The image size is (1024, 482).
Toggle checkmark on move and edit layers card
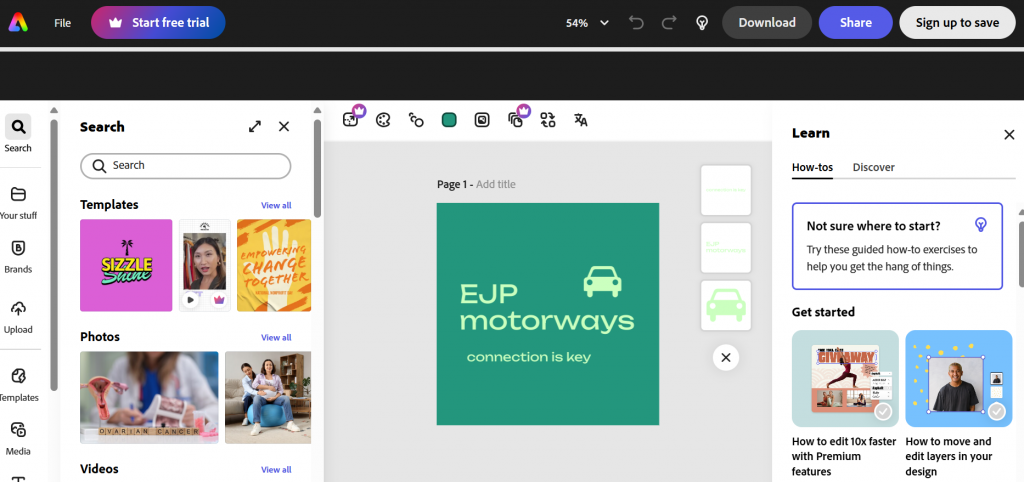coord(997,411)
